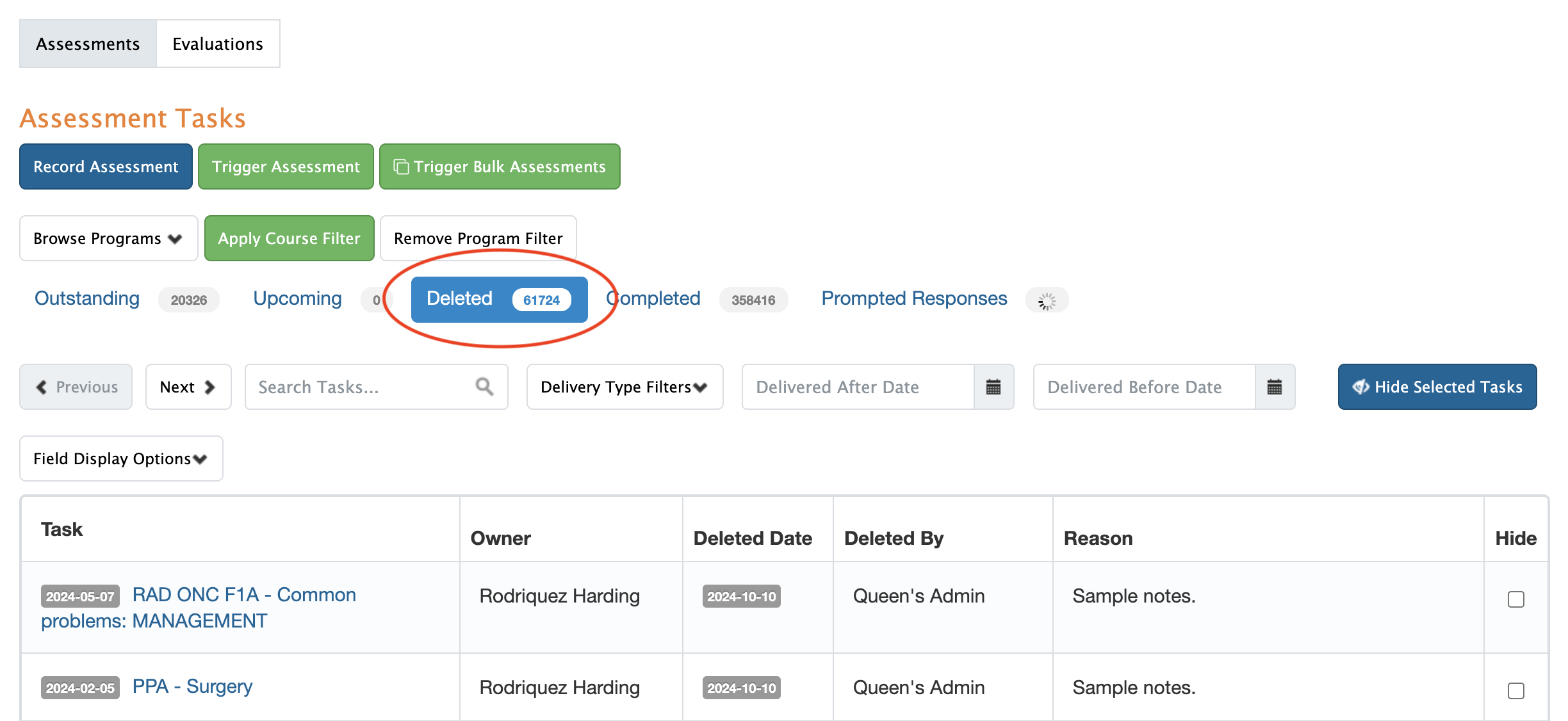Open RAD ONC F1A task link
This screenshot has width=1568, height=721.
[244, 595]
